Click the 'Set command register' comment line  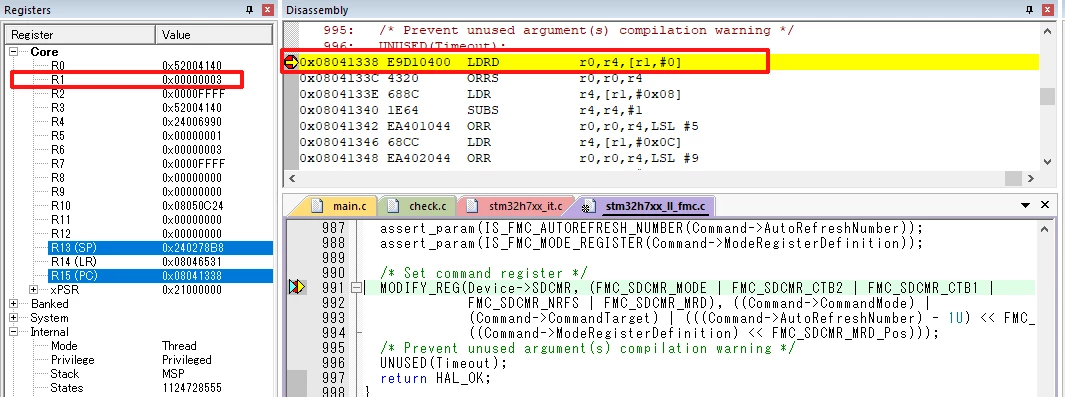click(x=484, y=273)
